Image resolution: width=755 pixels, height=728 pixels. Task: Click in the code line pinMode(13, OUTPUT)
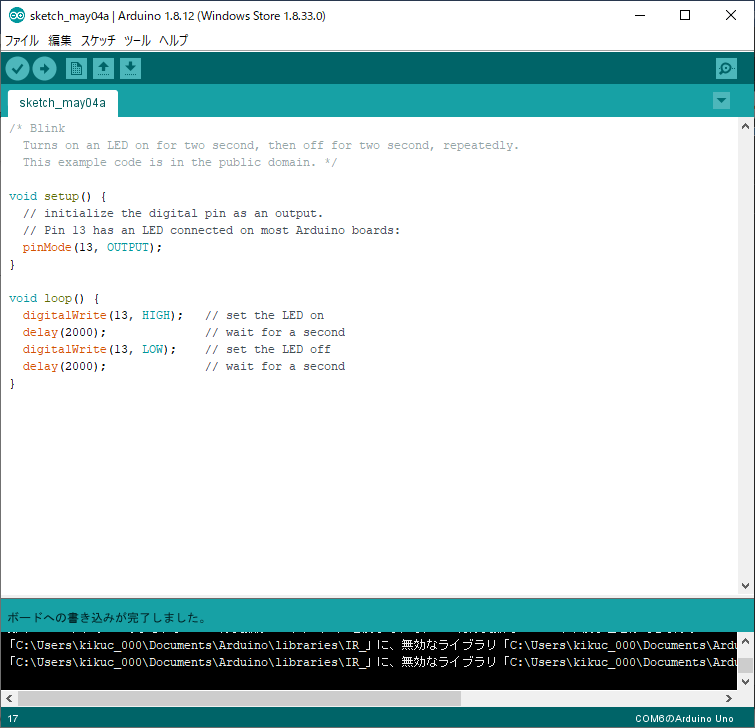(x=92, y=247)
